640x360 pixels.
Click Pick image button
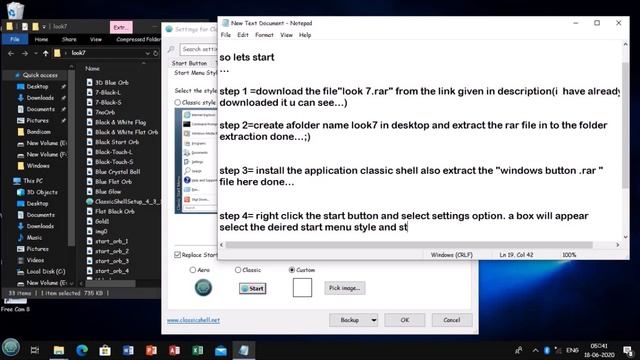pyautogui.click(x=345, y=288)
